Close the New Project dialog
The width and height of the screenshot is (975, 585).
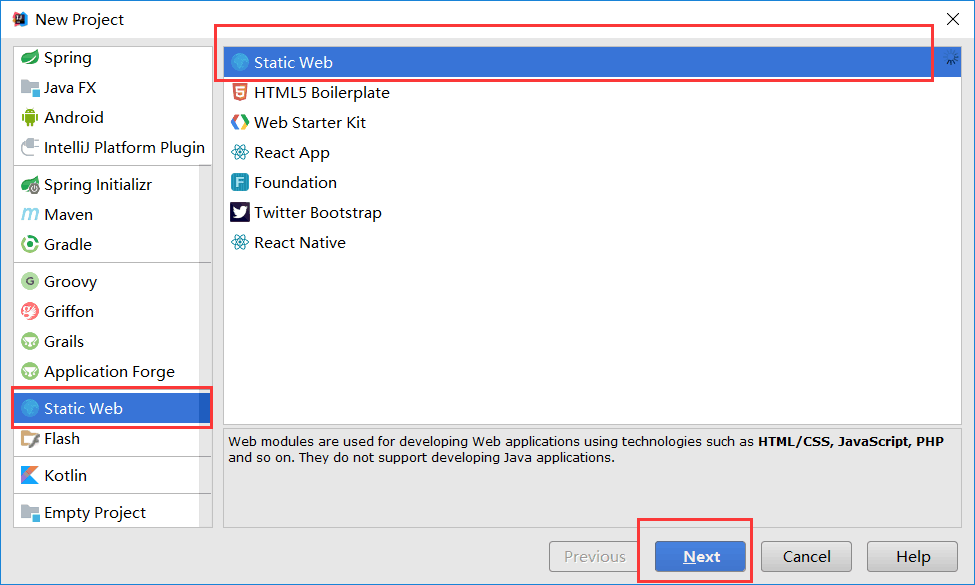(x=953, y=19)
